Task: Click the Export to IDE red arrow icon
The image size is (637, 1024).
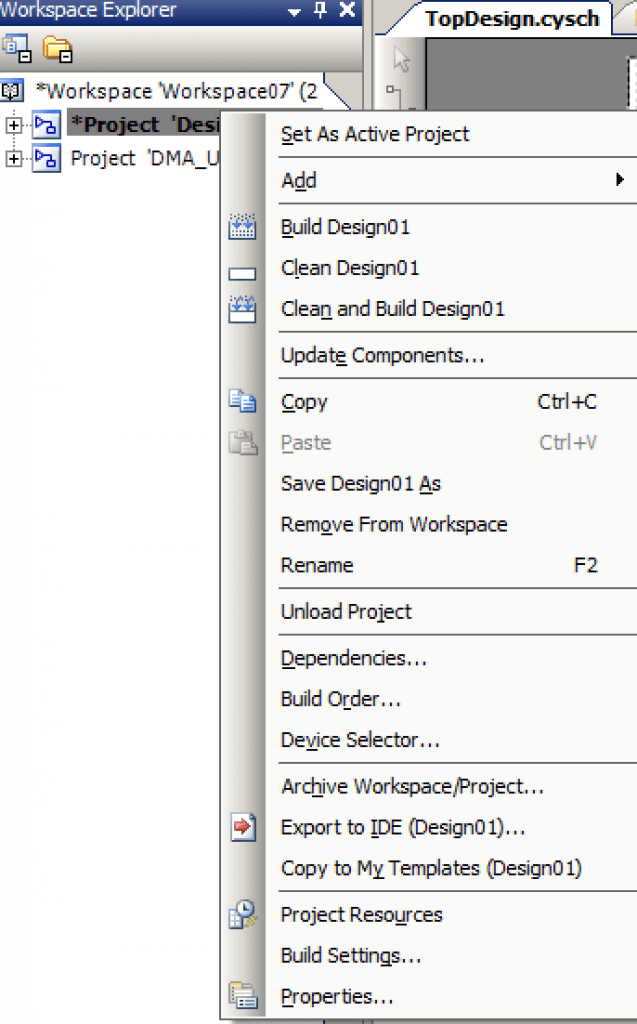Action: pos(243,827)
